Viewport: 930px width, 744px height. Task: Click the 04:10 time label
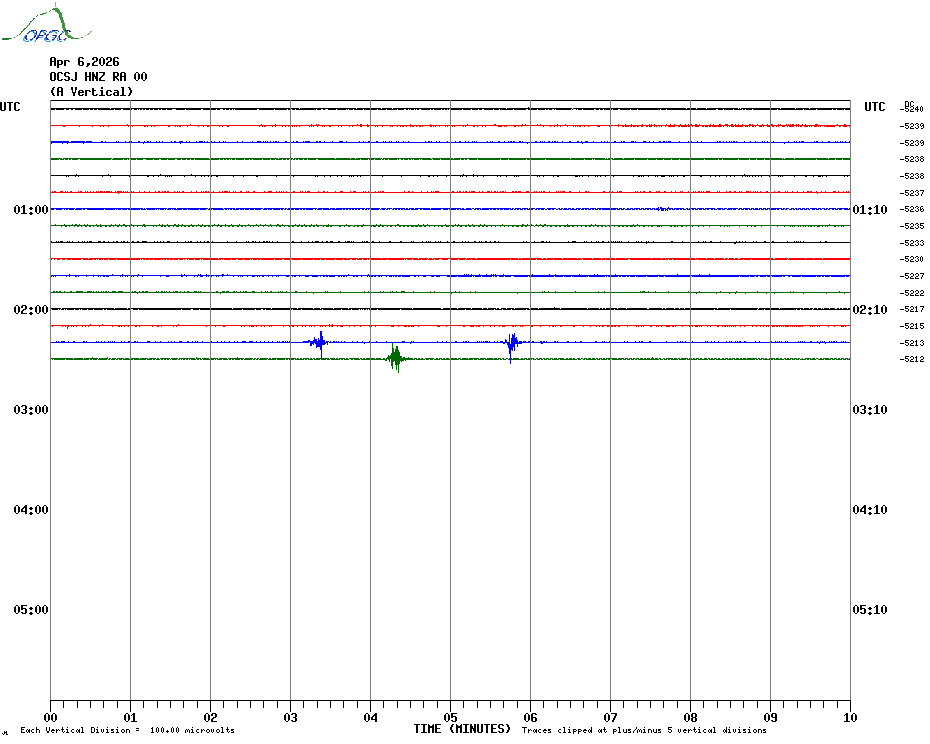click(870, 510)
